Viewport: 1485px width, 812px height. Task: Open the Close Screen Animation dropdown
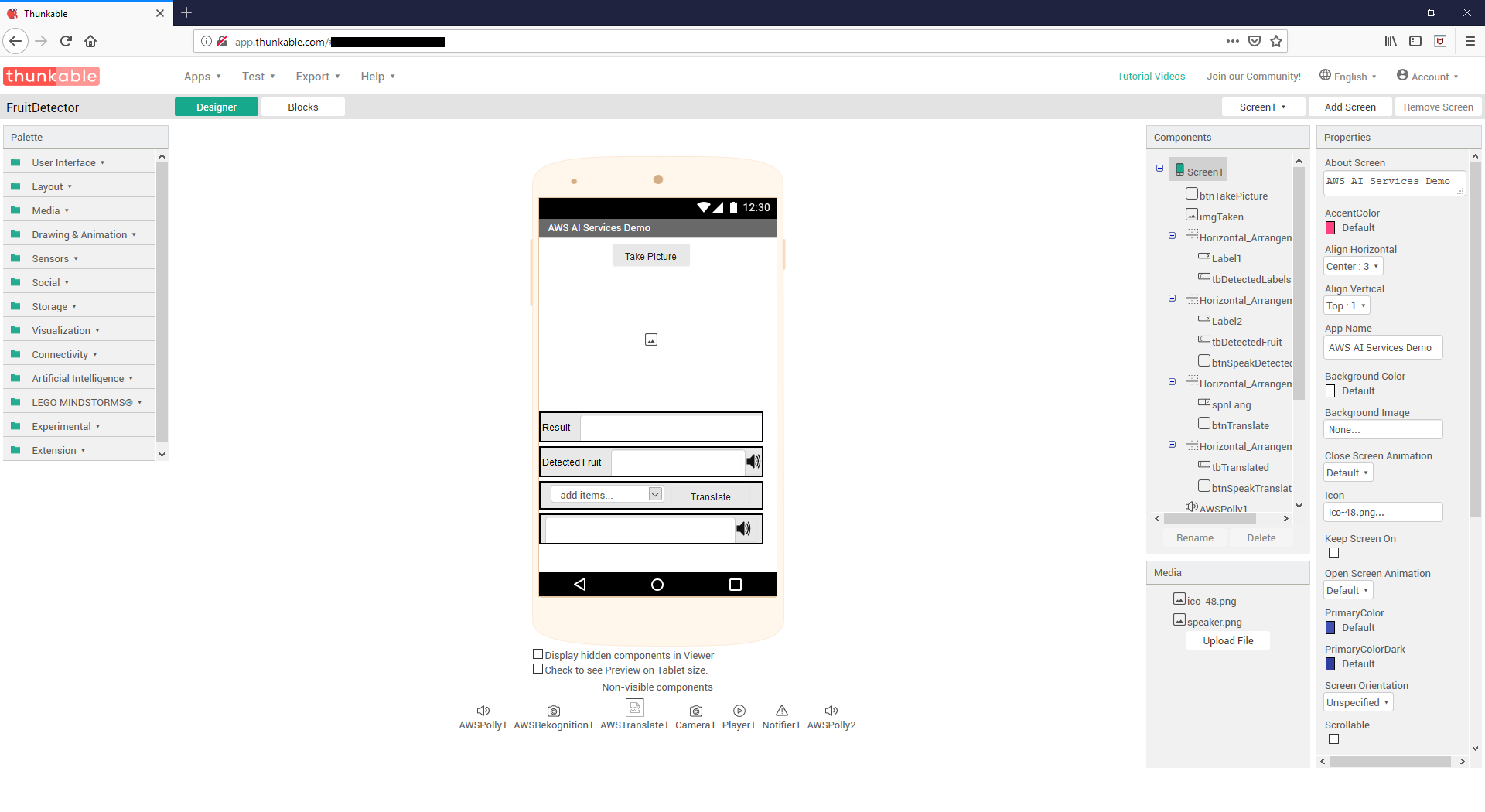1348,473
